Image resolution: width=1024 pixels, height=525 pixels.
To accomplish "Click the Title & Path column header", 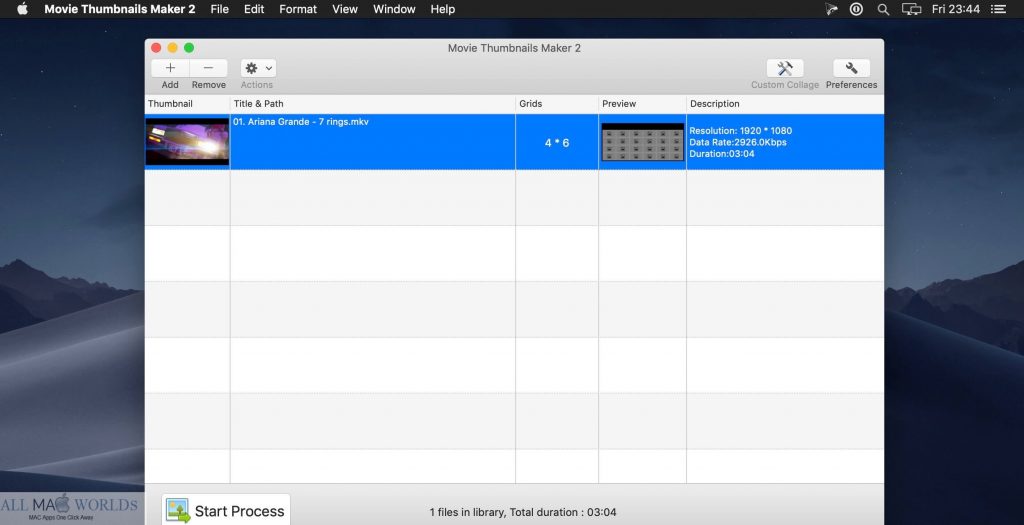I will pos(259,104).
